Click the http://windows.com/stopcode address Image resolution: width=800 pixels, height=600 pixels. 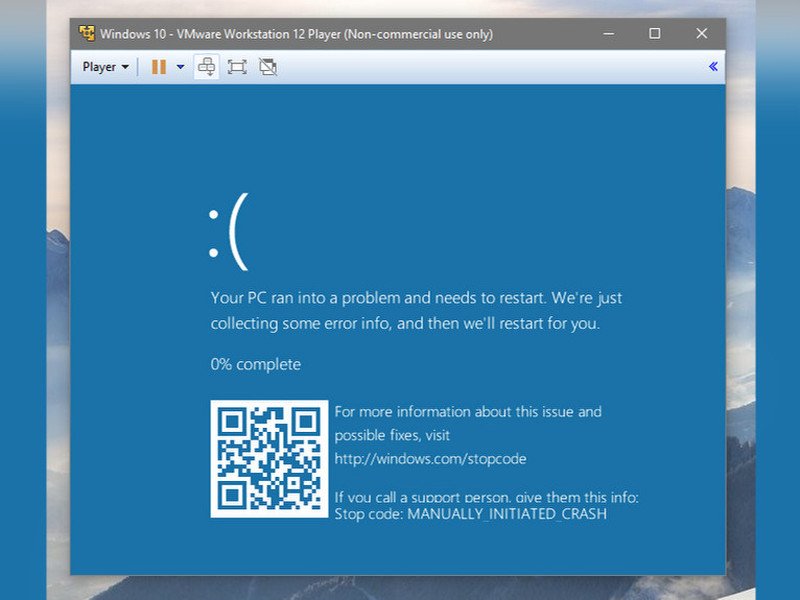431,459
